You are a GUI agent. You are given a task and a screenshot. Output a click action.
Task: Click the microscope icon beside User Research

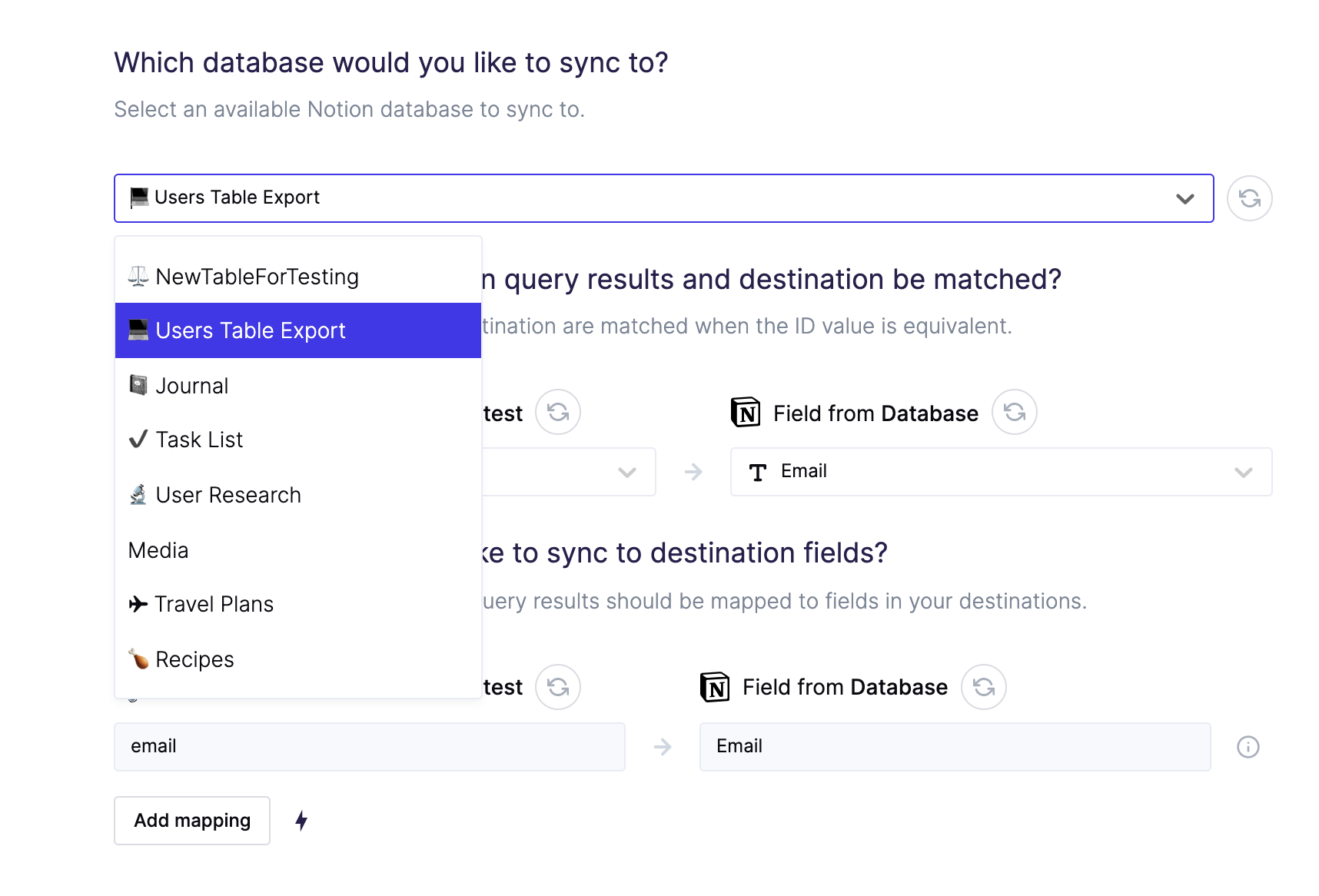138,494
